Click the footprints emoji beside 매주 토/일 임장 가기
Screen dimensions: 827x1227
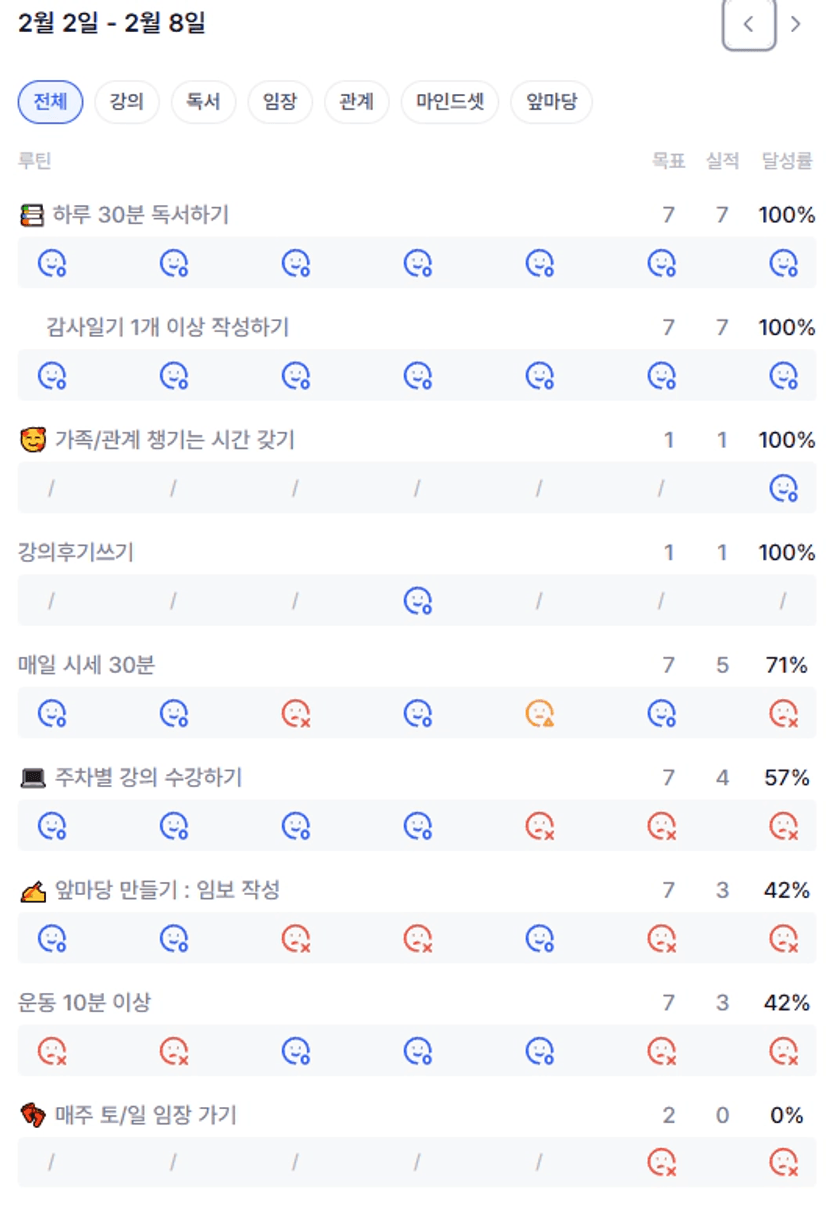(x=32, y=1115)
